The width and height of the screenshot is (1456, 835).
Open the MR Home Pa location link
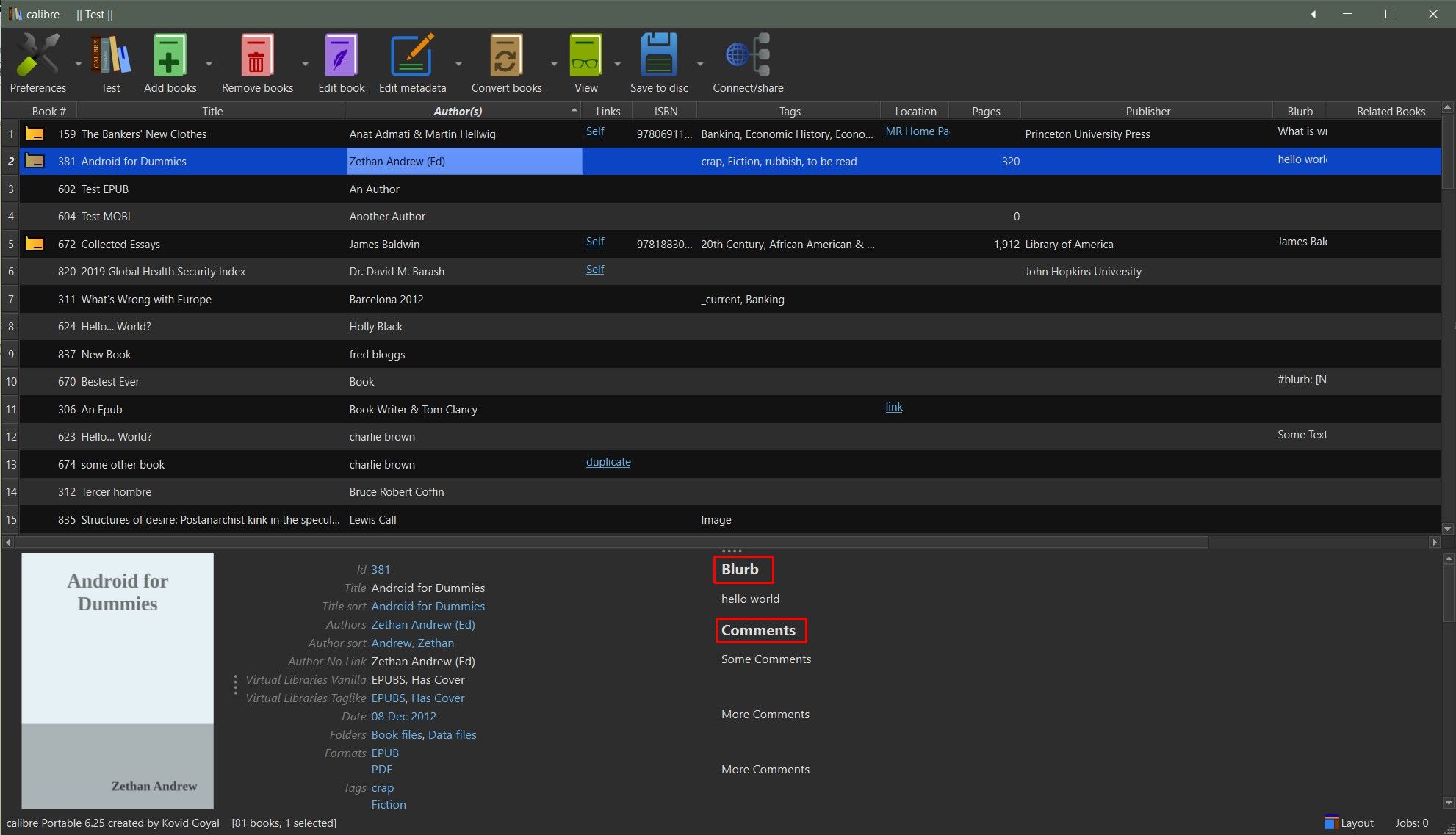click(x=917, y=131)
